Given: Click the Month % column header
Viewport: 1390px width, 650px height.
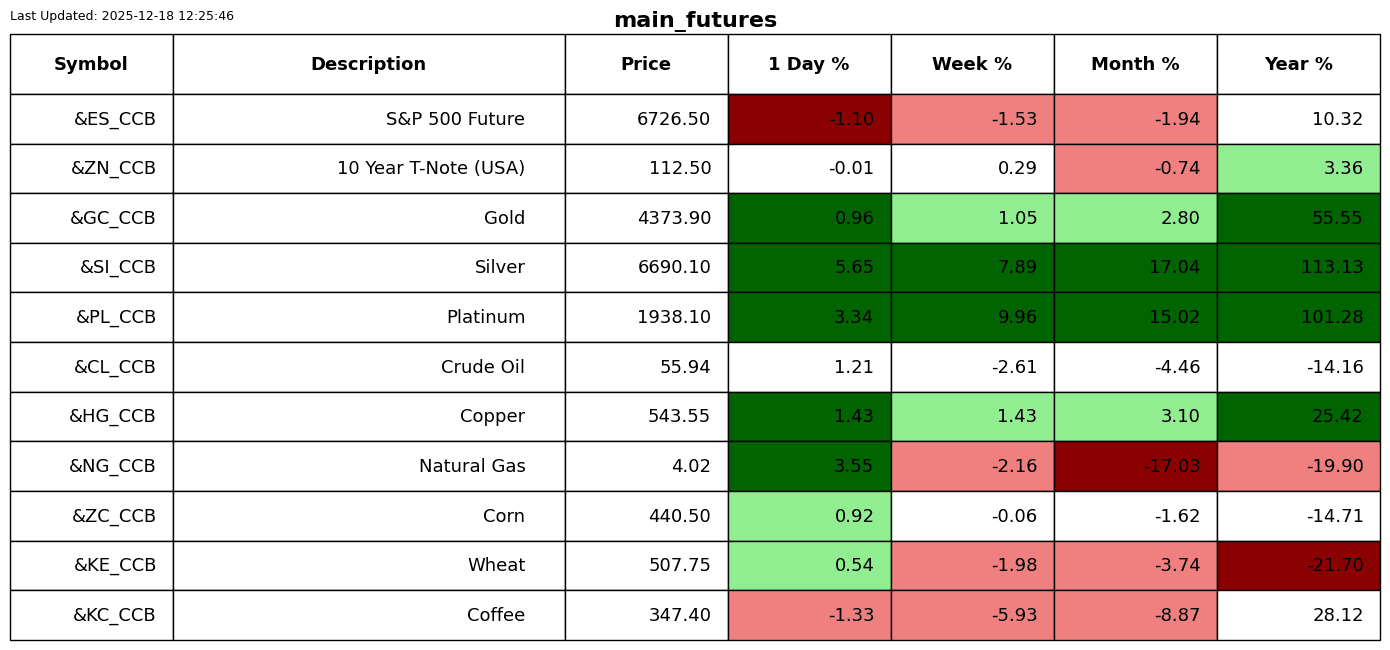Looking at the screenshot, I should pos(1135,64).
